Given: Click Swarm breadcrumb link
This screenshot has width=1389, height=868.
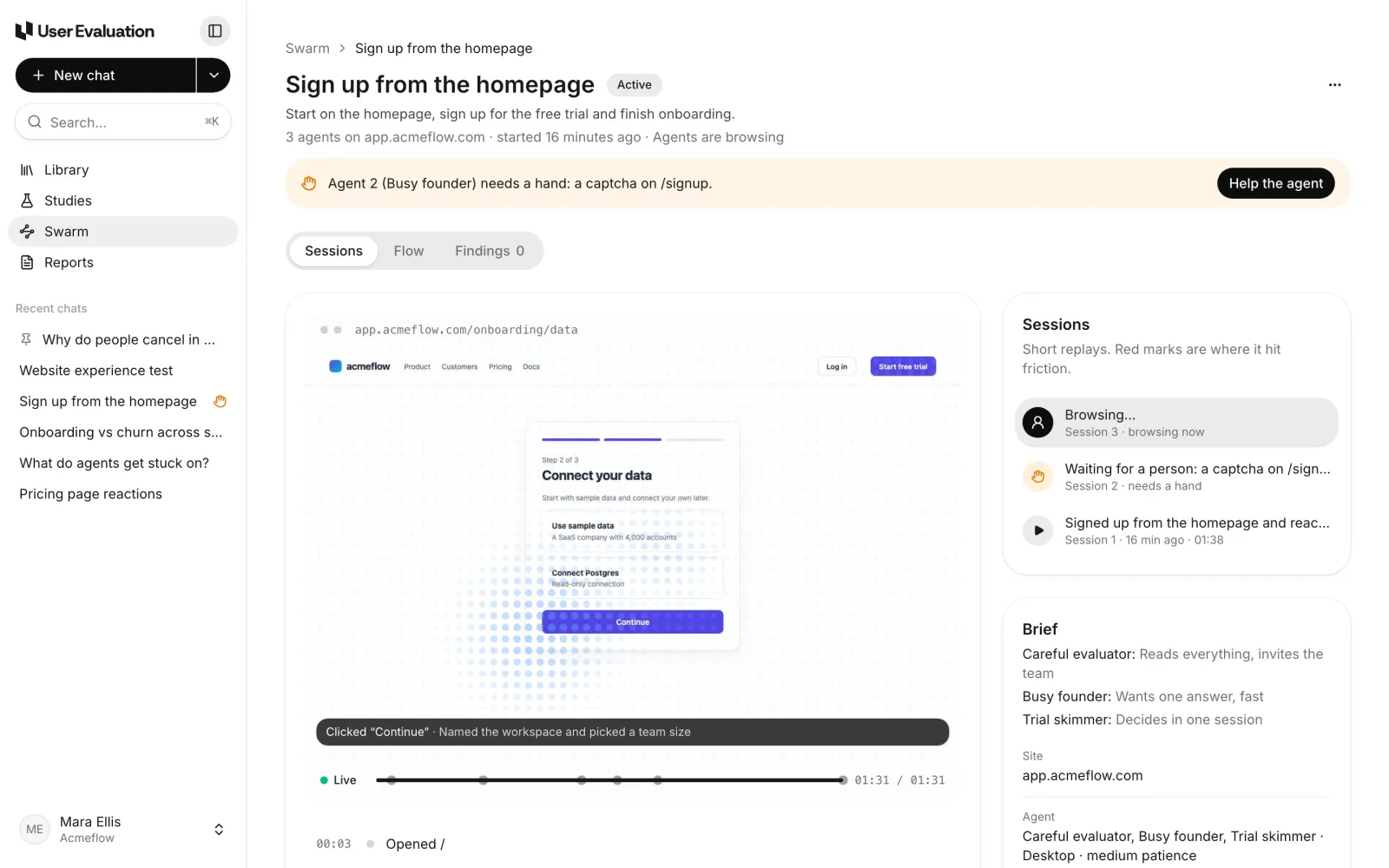Looking at the screenshot, I should (307, 49).
